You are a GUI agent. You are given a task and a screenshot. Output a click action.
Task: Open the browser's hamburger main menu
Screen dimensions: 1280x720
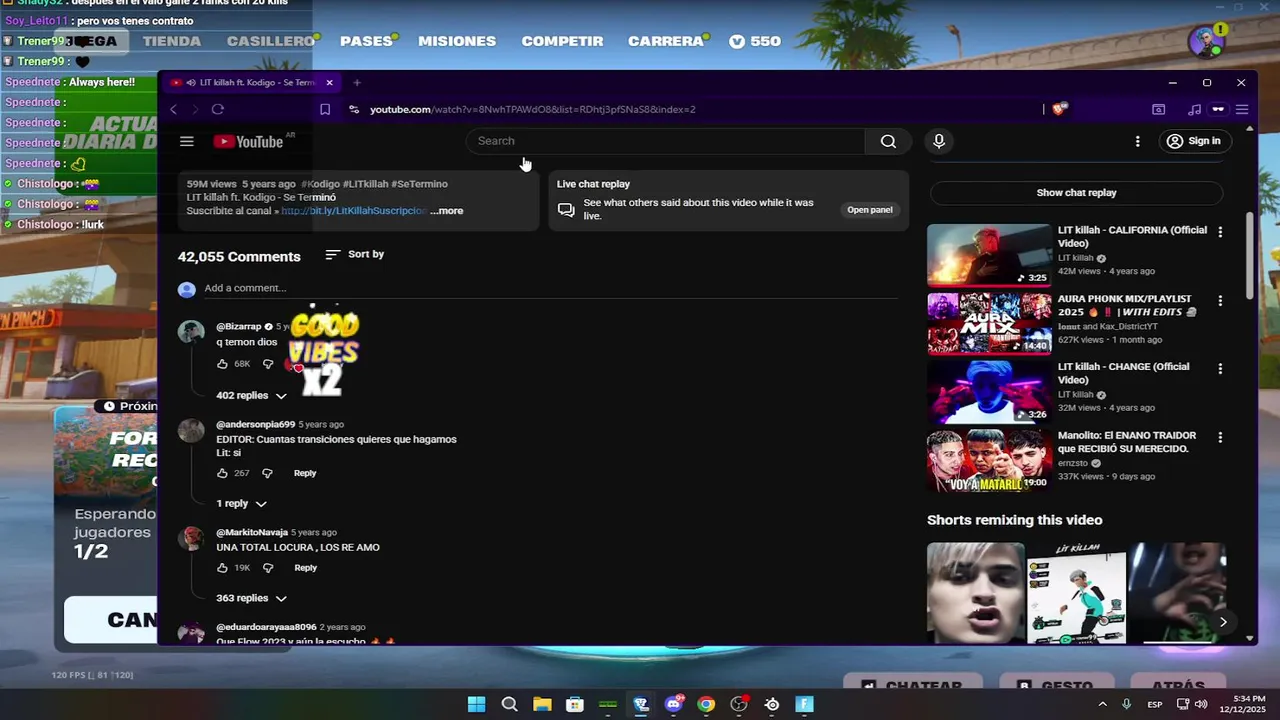coord(1241,109)
